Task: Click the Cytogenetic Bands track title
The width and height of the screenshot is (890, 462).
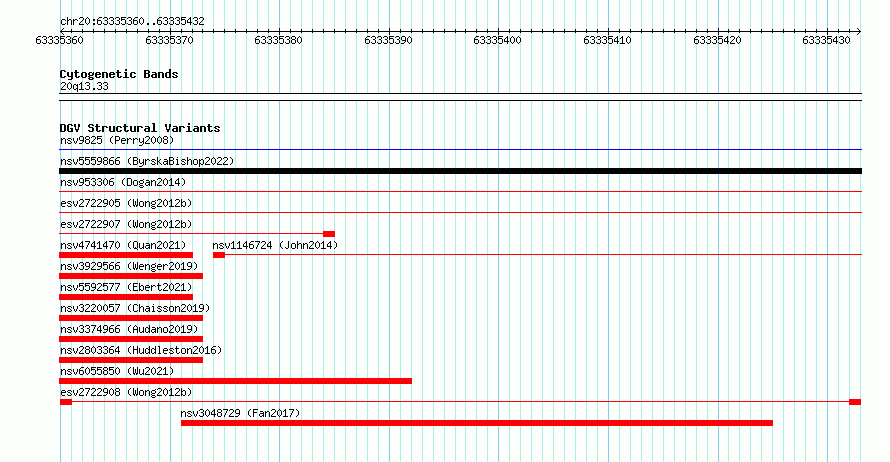Action: (119, 74)
